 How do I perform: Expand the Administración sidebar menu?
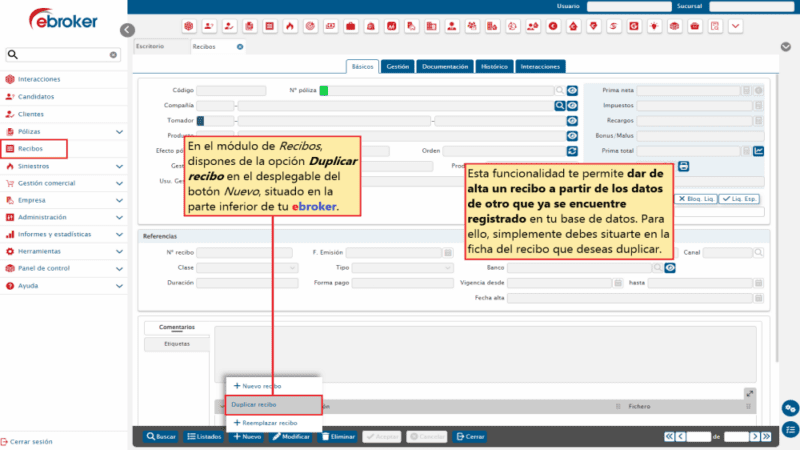[119, 217]
